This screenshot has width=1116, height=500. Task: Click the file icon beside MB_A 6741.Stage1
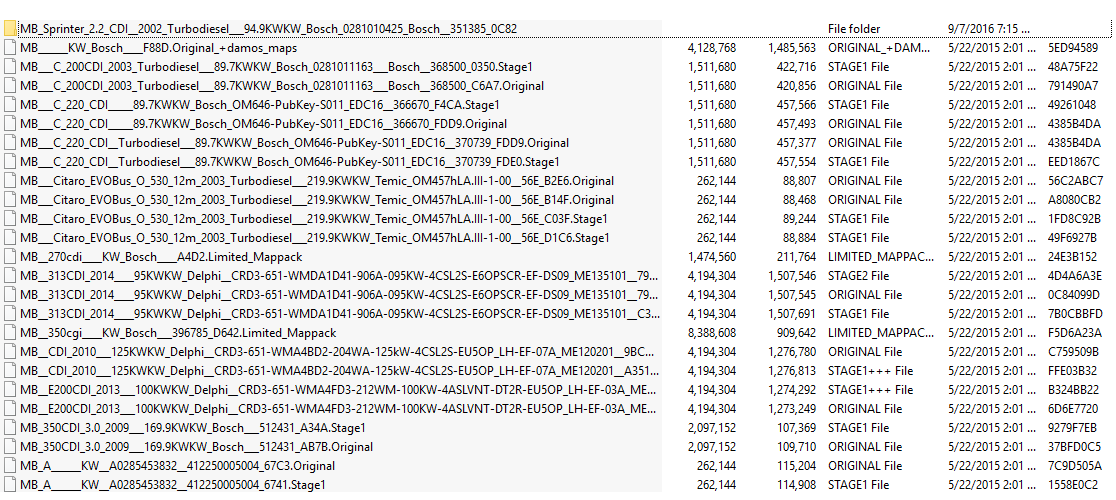pyautogui.click(x=9, y=484)
